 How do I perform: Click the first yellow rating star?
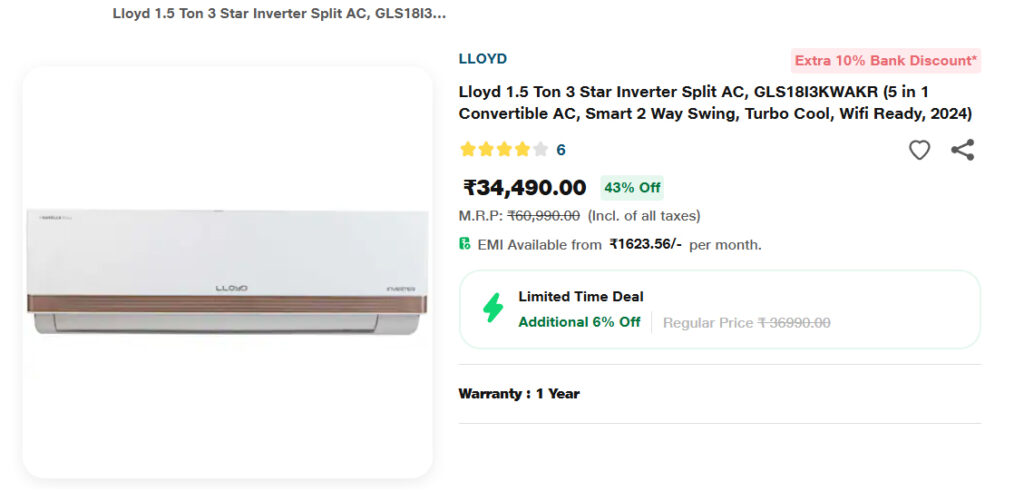[x=468, y=150]
